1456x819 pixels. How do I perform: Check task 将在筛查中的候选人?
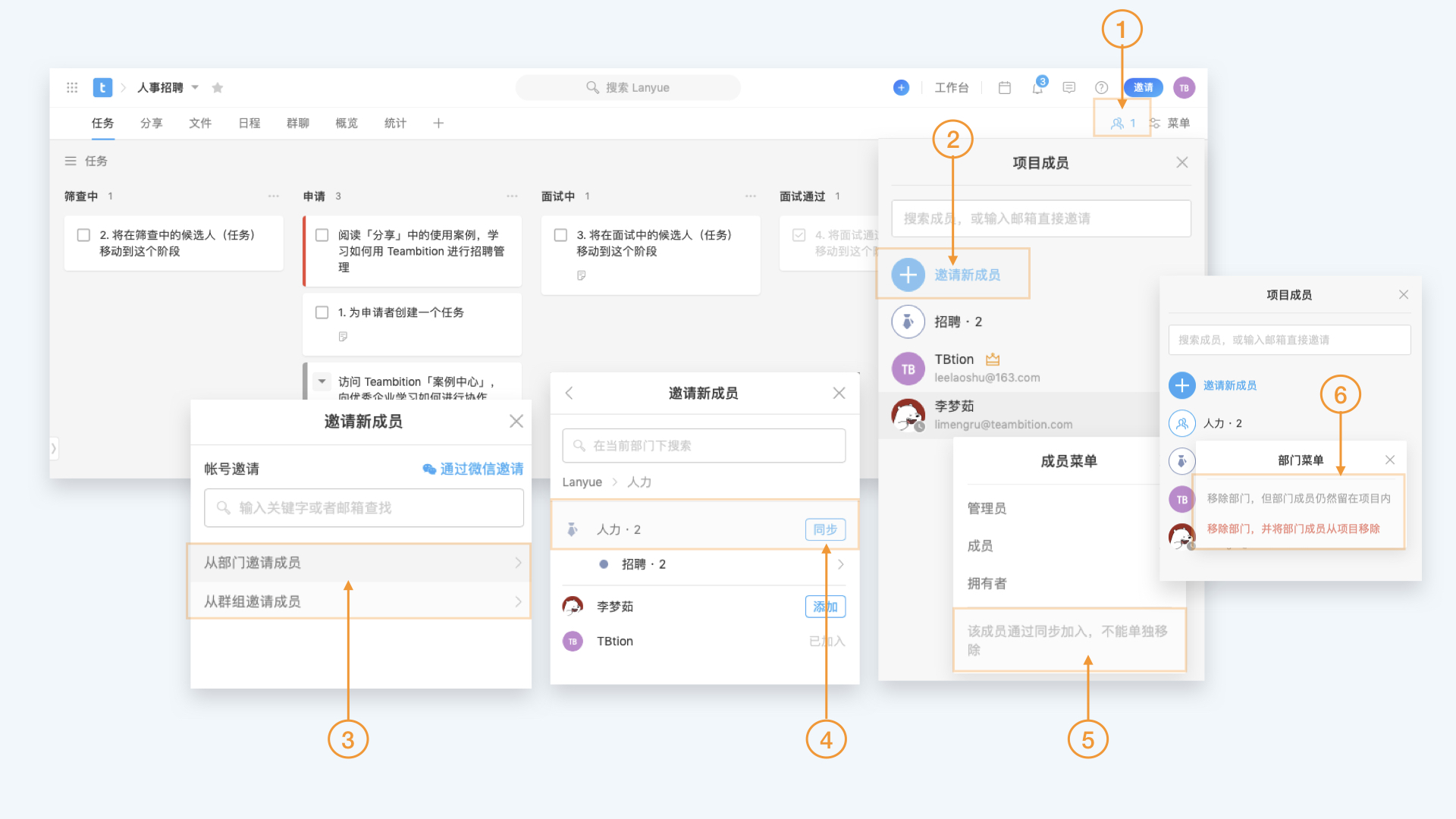84,236
